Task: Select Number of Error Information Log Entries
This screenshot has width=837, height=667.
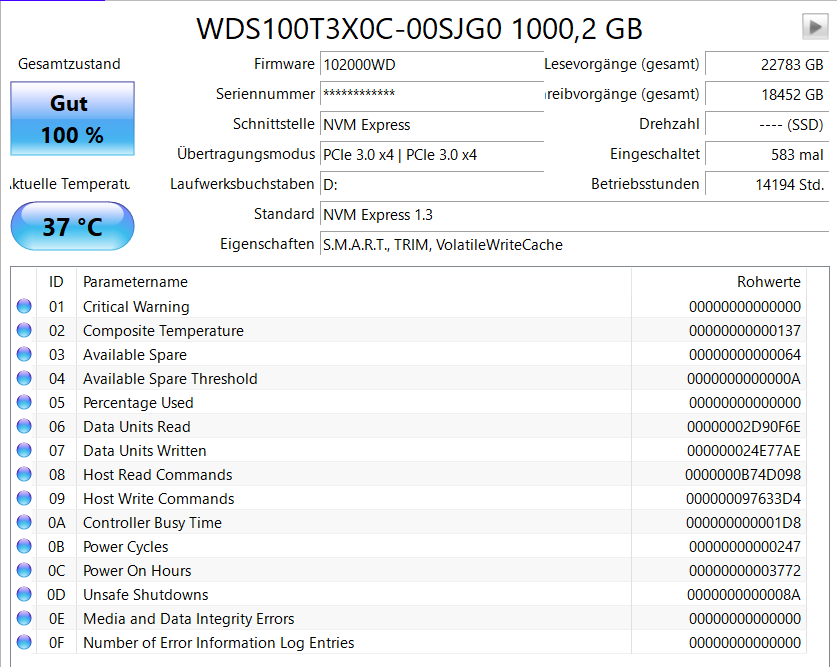Action: coord(219,643)
